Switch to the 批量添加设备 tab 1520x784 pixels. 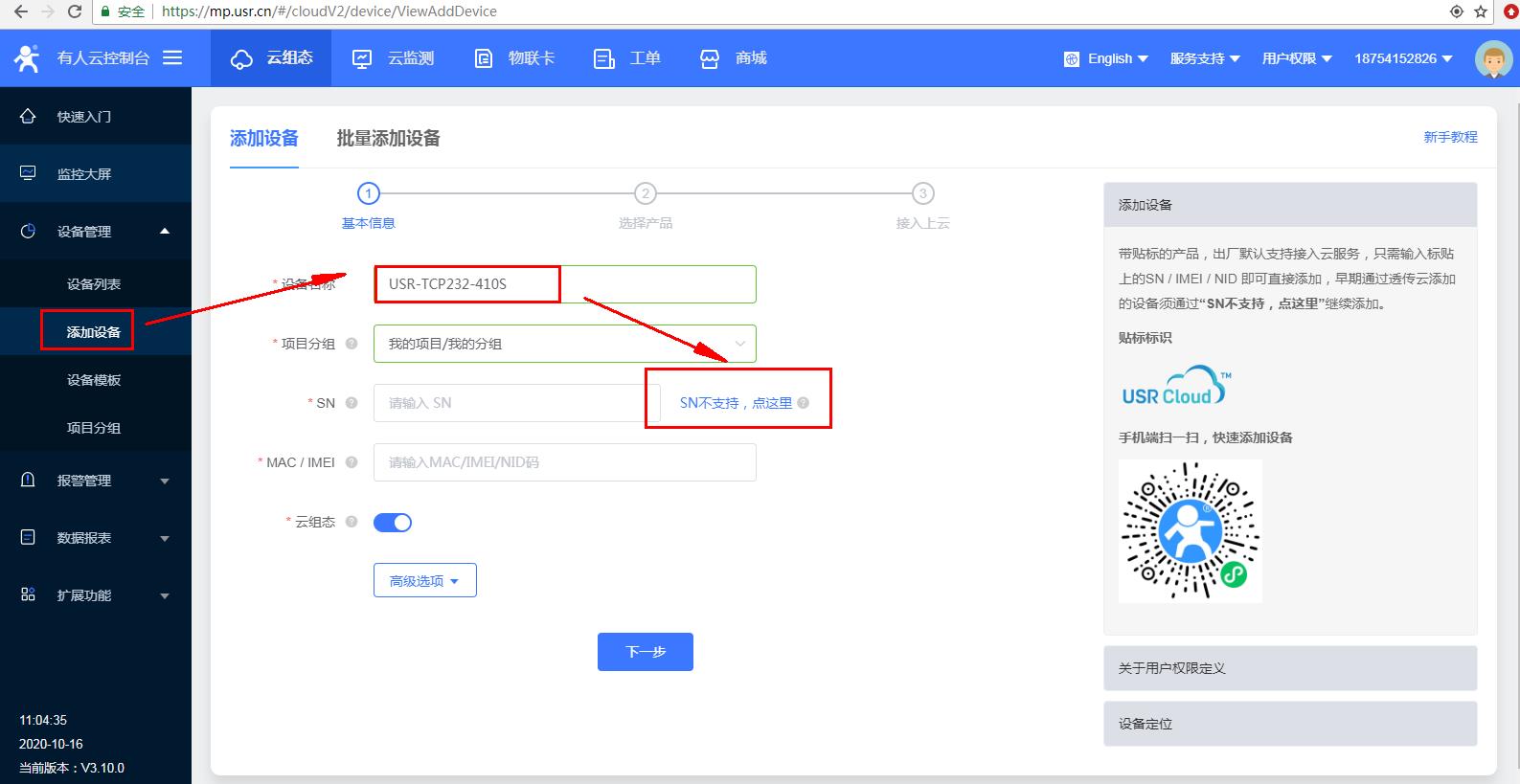(x=388, y=139)
